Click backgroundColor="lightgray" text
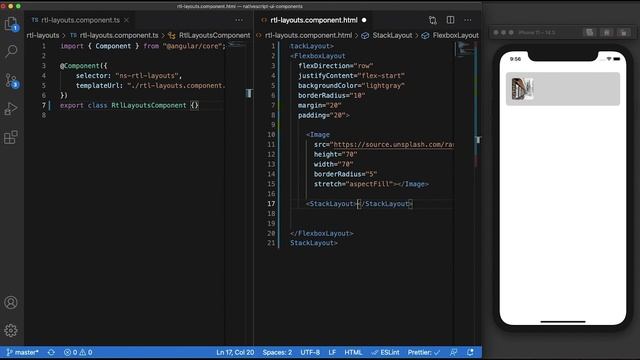This screenshot has height=360, width=640. 351,86
